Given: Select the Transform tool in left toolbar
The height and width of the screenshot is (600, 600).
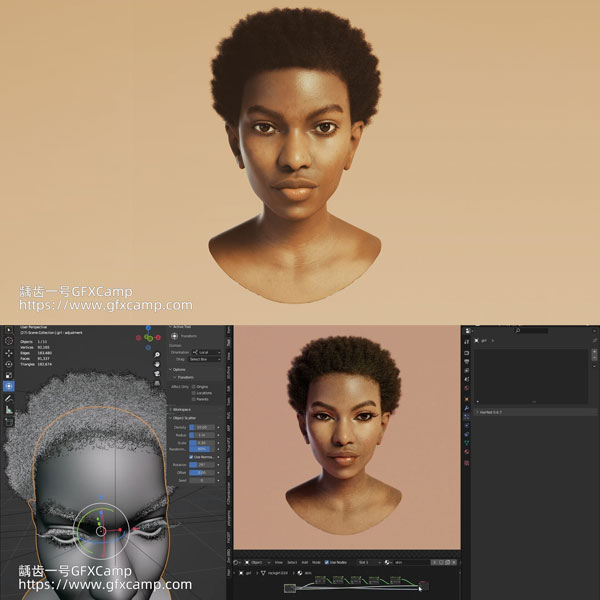Looking at the screenshot, I should (x=9, y=386).
